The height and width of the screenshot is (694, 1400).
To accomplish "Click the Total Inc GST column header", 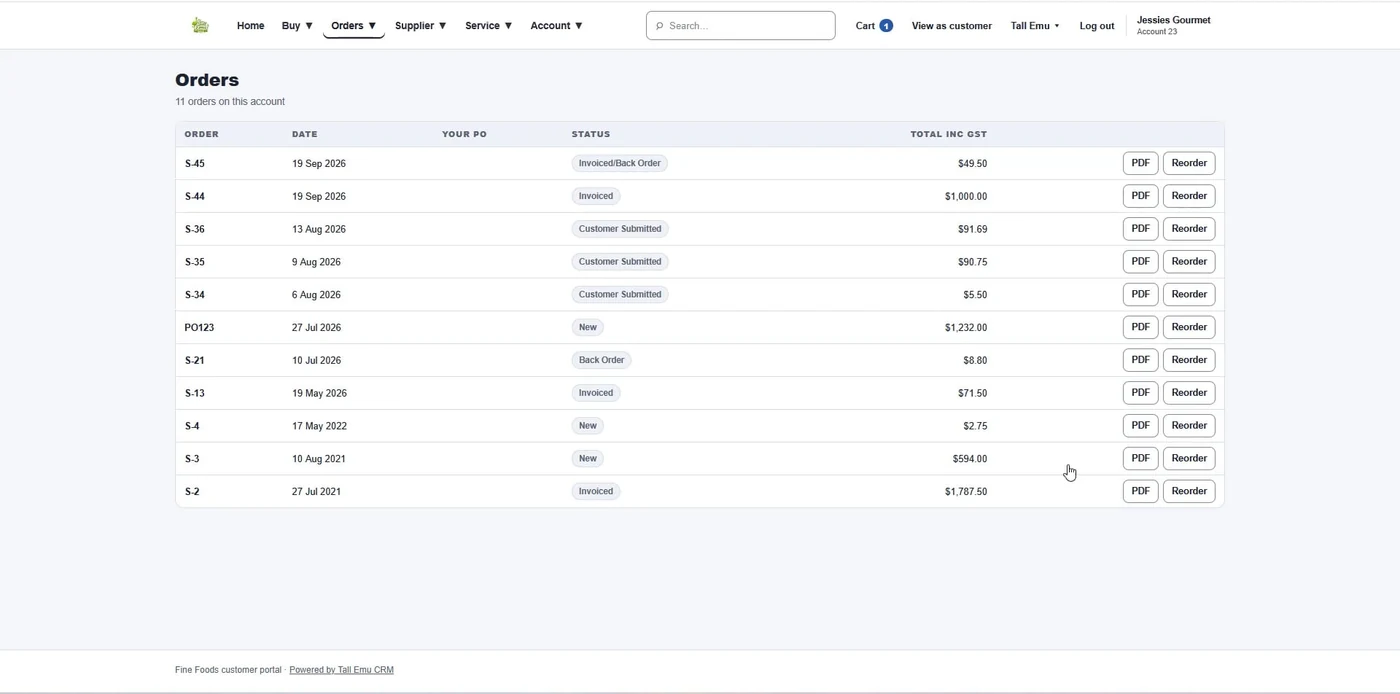I will click(x=948, y=134).
